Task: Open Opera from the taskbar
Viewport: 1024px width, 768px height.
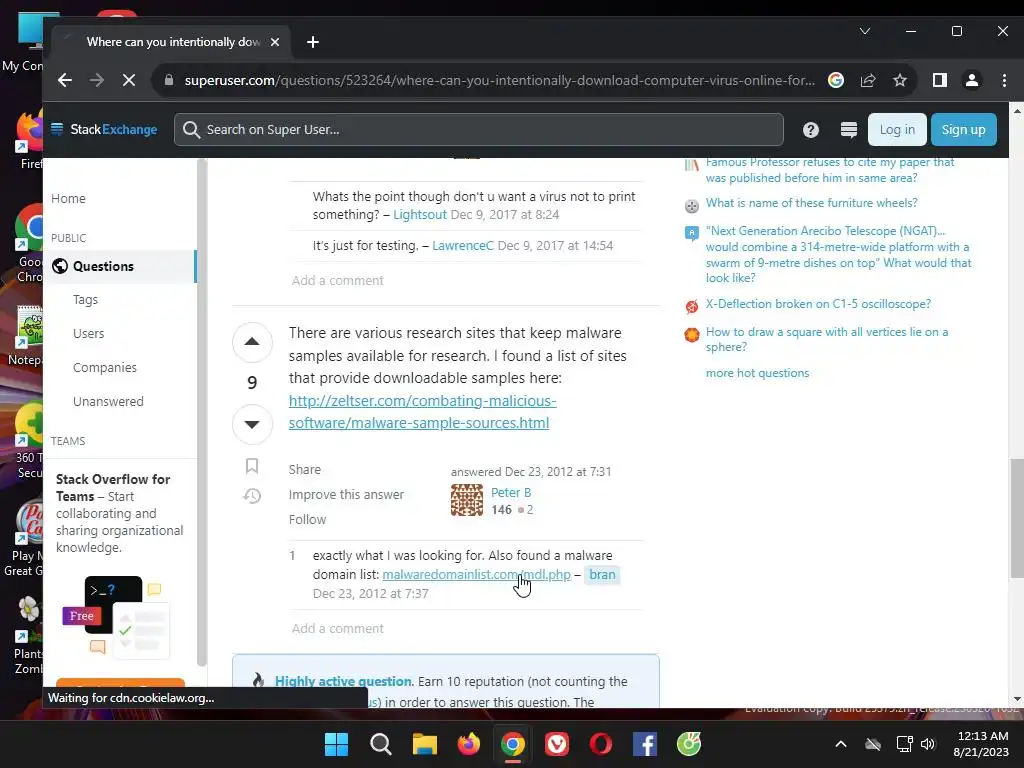Action: [601, 744]
